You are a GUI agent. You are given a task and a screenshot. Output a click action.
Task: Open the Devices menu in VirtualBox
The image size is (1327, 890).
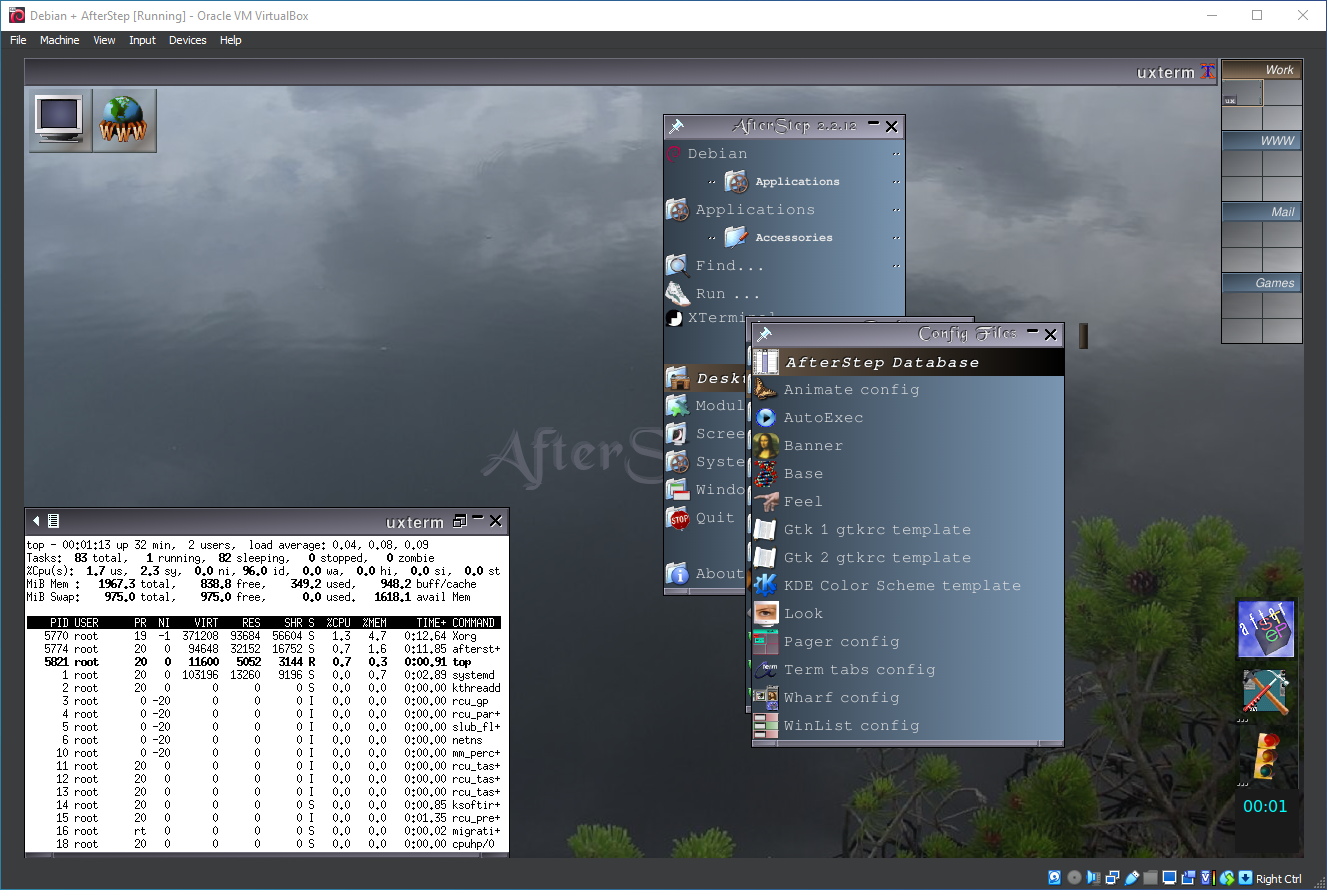(187, 41)
